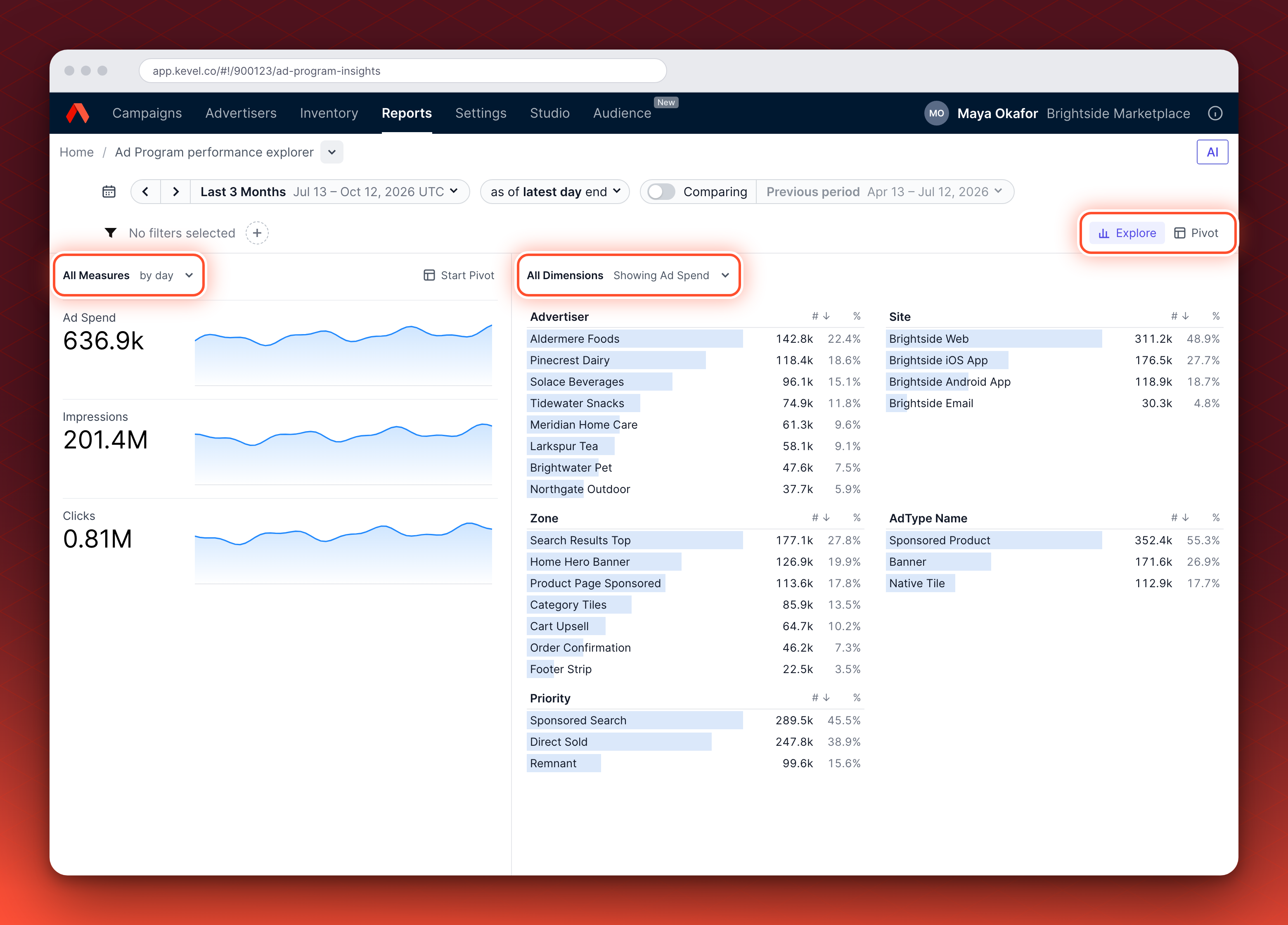Click the Kevel logo icon
Screen dimensions: 1288x925
tap(78, 113)
